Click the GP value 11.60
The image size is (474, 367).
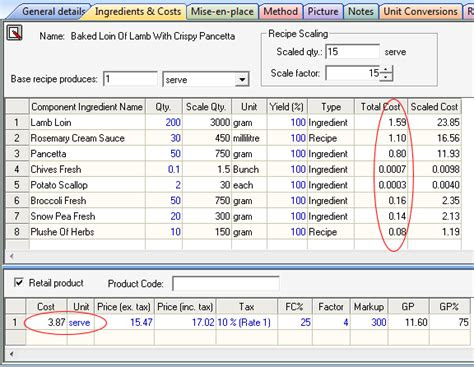point(409,322)
